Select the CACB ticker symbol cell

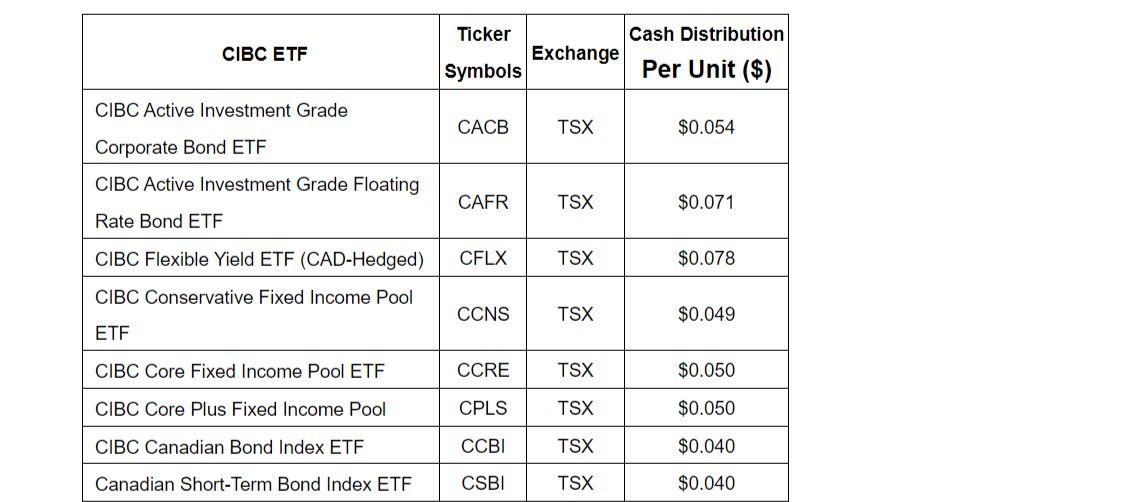[x=483, y=127]
